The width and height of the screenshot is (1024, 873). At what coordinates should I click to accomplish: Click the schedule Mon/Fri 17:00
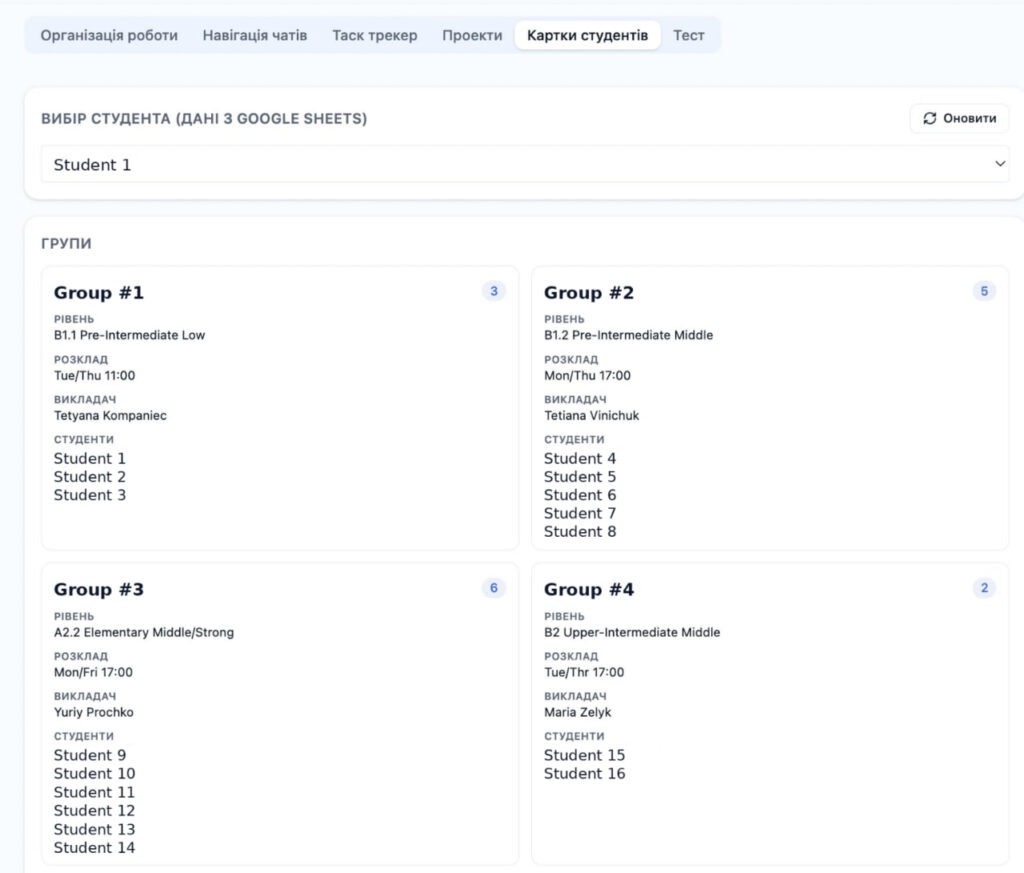(x=93, y=672)
